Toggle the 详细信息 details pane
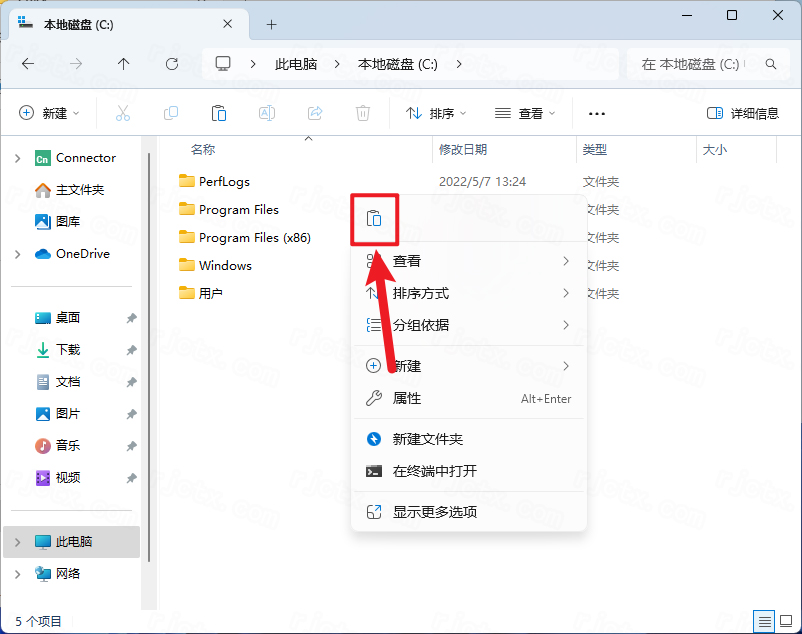Image resolution: width=802 pixels, height=634 pixels. click(742, 113)
